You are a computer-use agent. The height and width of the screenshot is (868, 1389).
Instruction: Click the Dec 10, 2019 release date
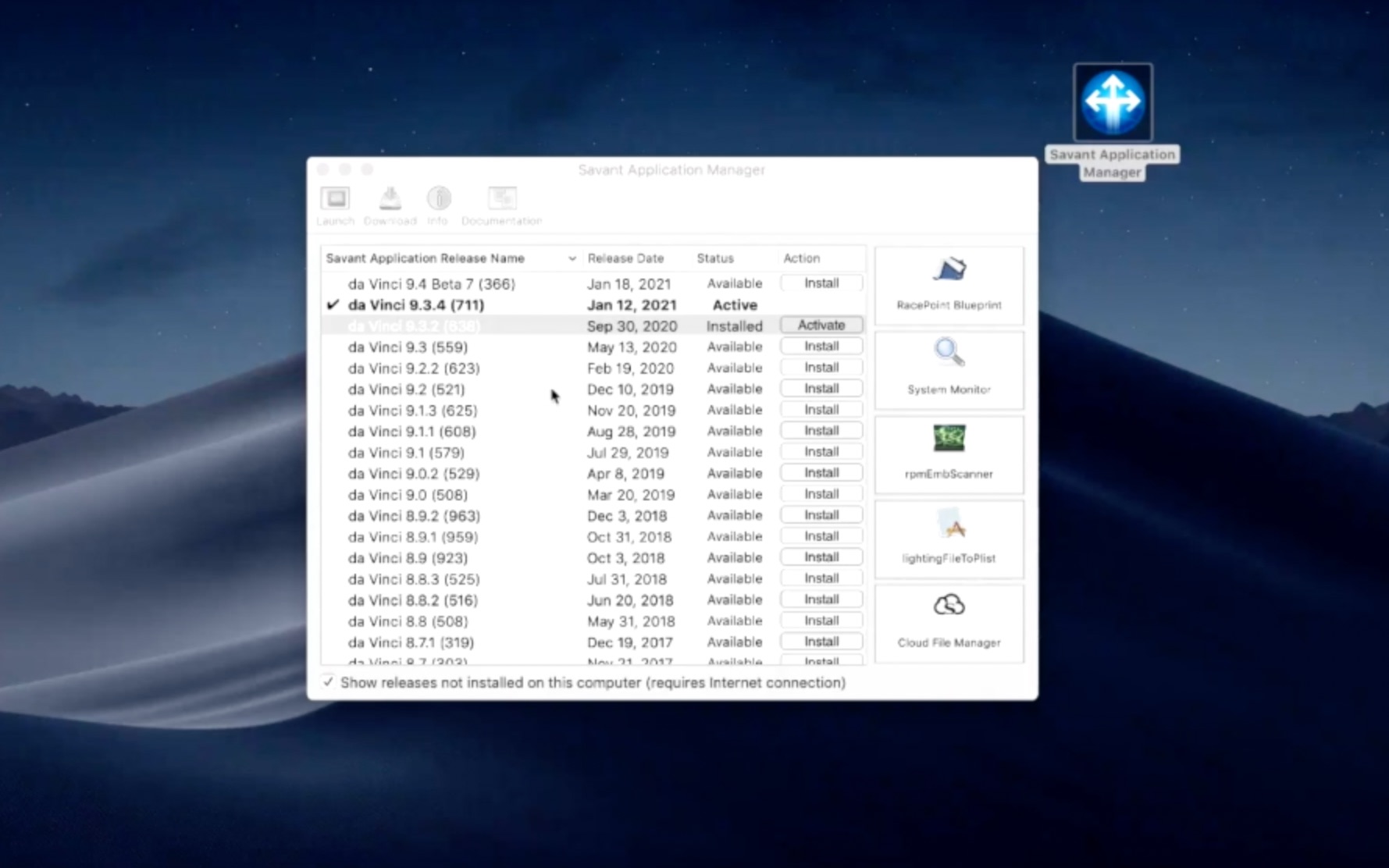[x=630, y=389]
